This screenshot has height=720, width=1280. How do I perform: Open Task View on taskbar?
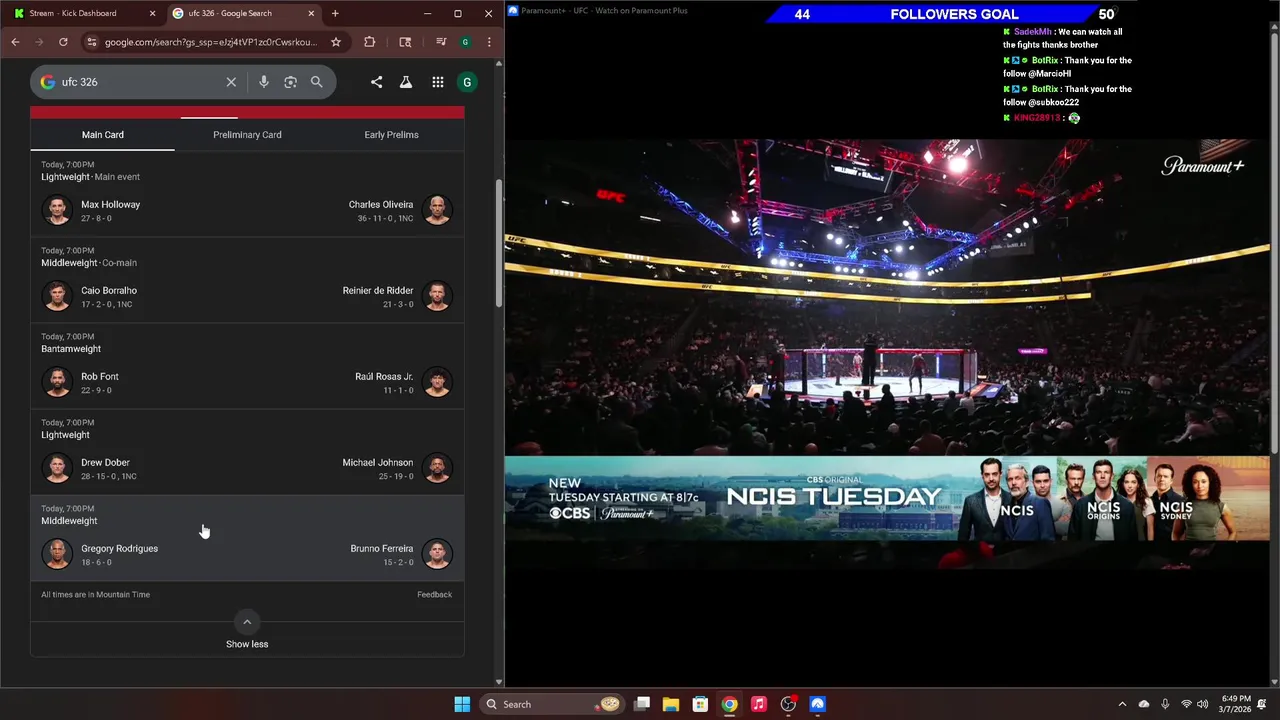click(642, 704)
